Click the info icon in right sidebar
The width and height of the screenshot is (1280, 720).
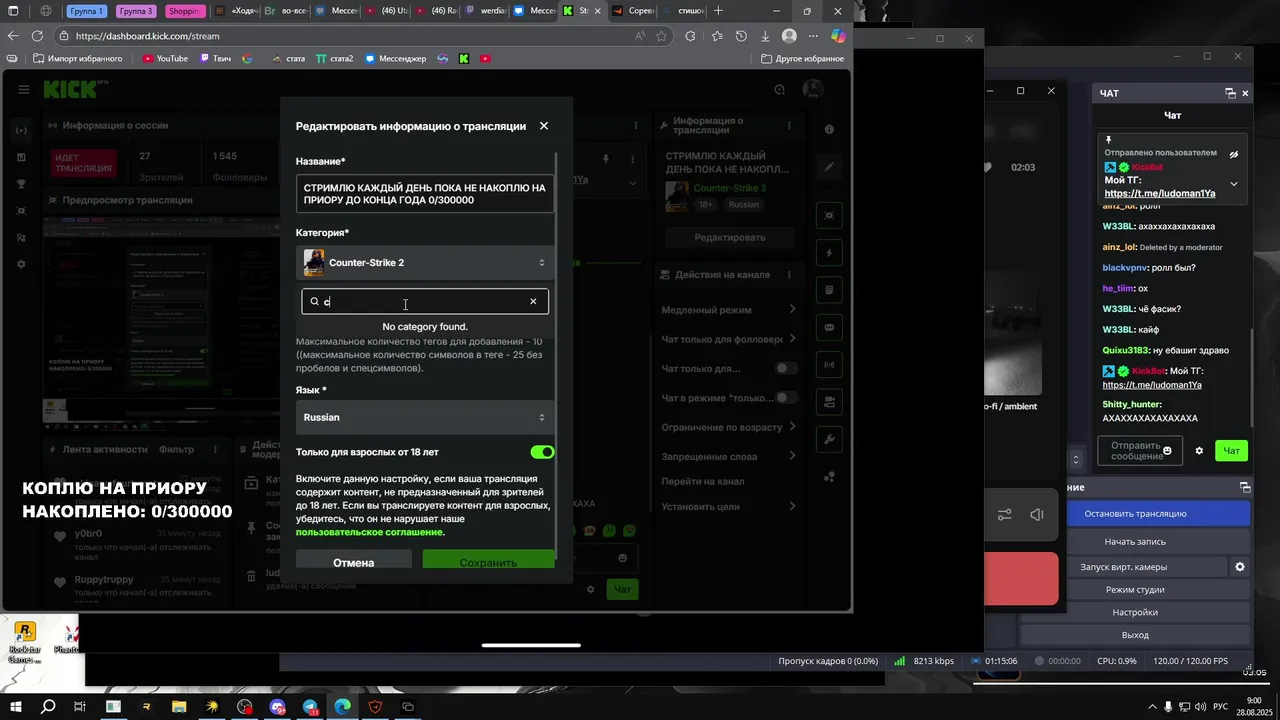coord(829,130)
